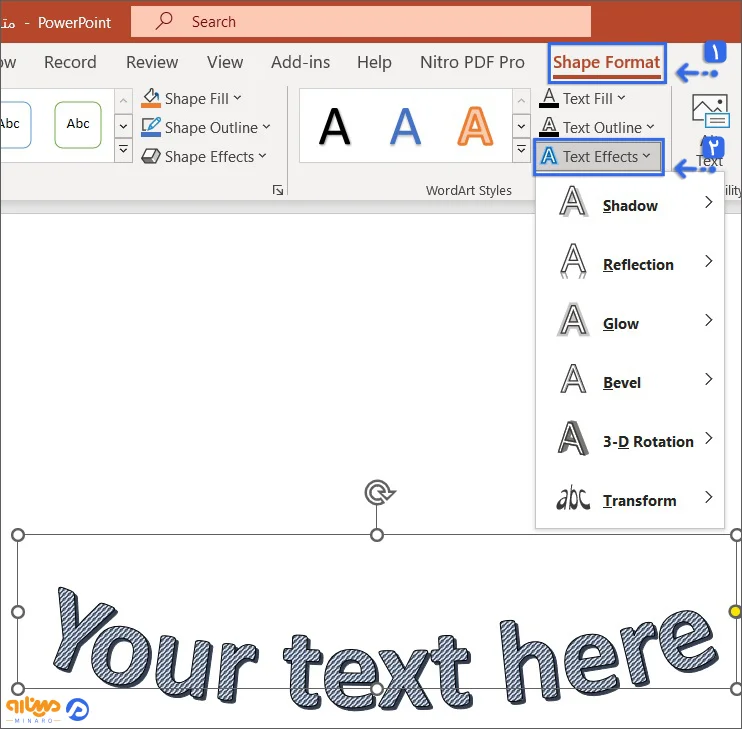742x729 pixels.
Task: Collapse the Text Effects dropdown arrow
Action: 646,156
